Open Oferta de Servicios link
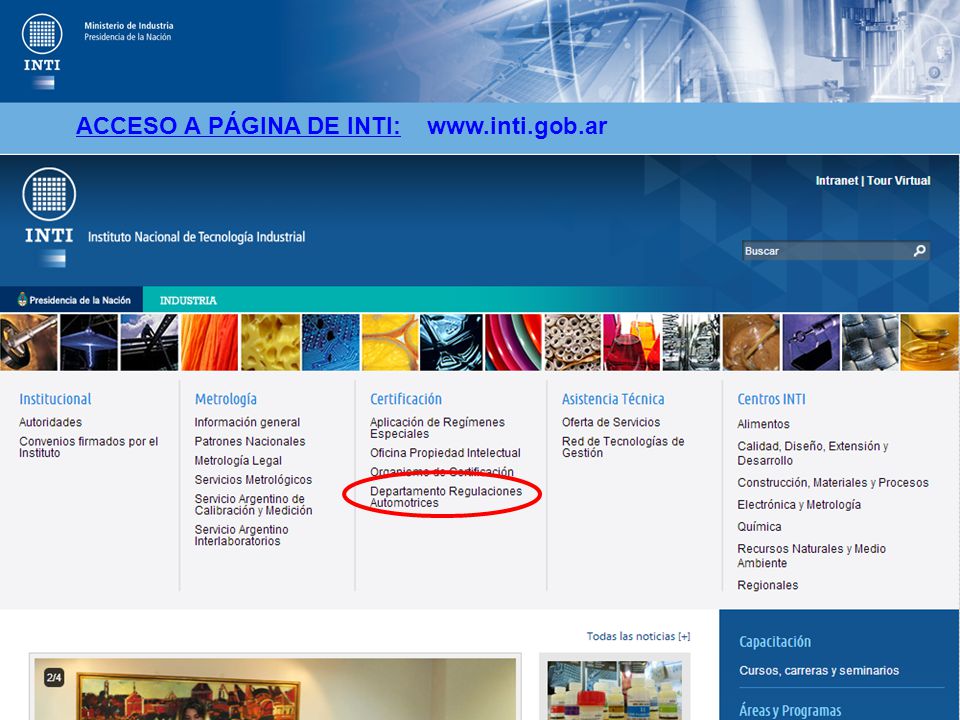960x720 pixels. coord(611,422)
